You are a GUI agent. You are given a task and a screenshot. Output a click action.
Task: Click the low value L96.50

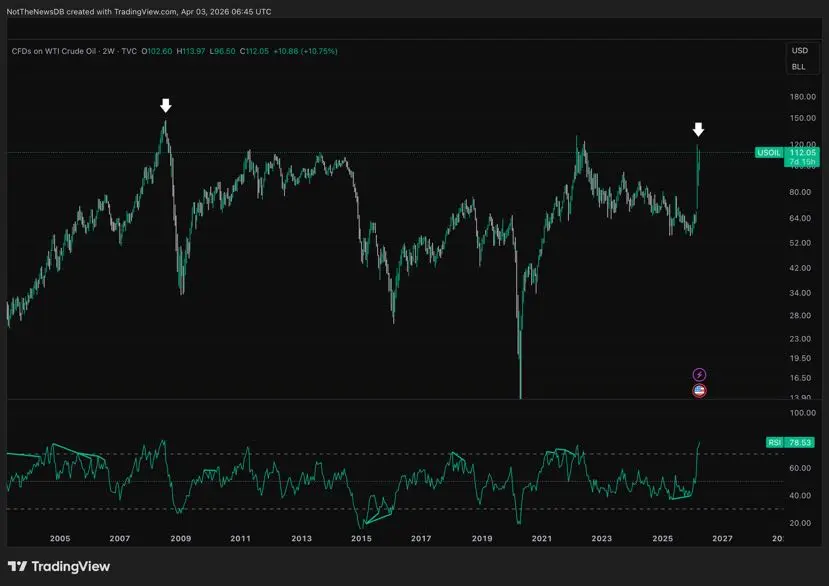click(222, 51)
